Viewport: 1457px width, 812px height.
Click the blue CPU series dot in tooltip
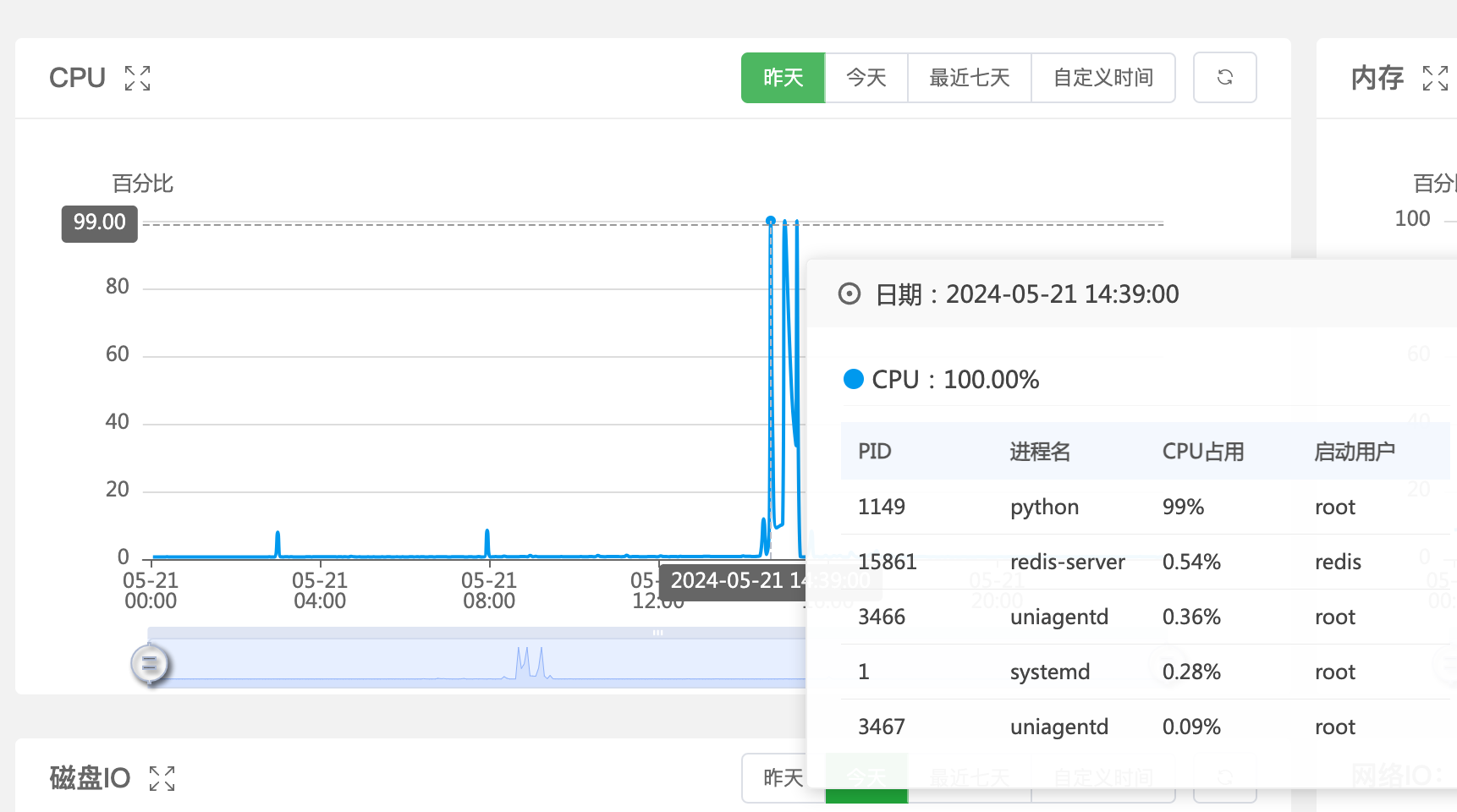point(854,379)
